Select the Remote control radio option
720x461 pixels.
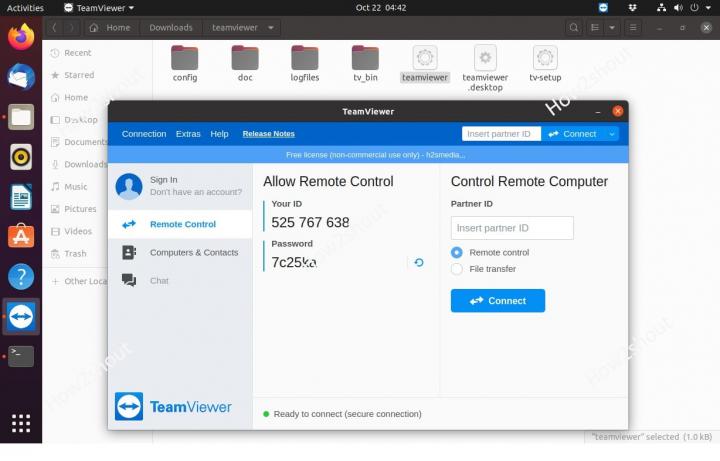pos(457,253)
